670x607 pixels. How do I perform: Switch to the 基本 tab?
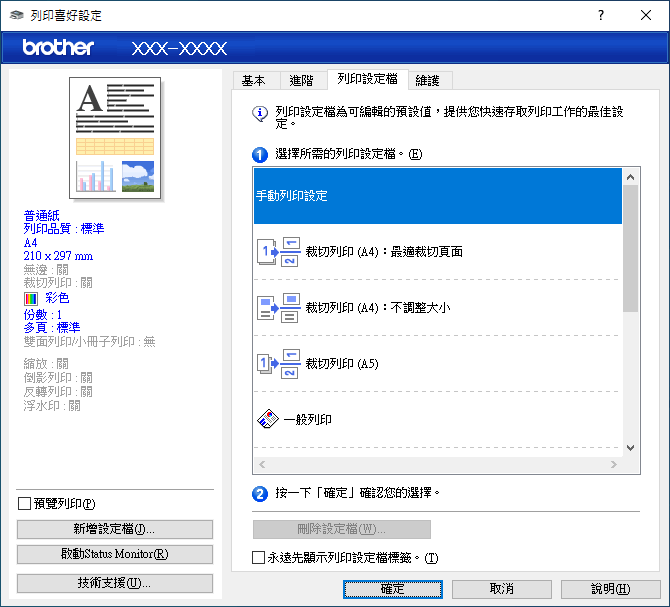(x=254, y=80)
